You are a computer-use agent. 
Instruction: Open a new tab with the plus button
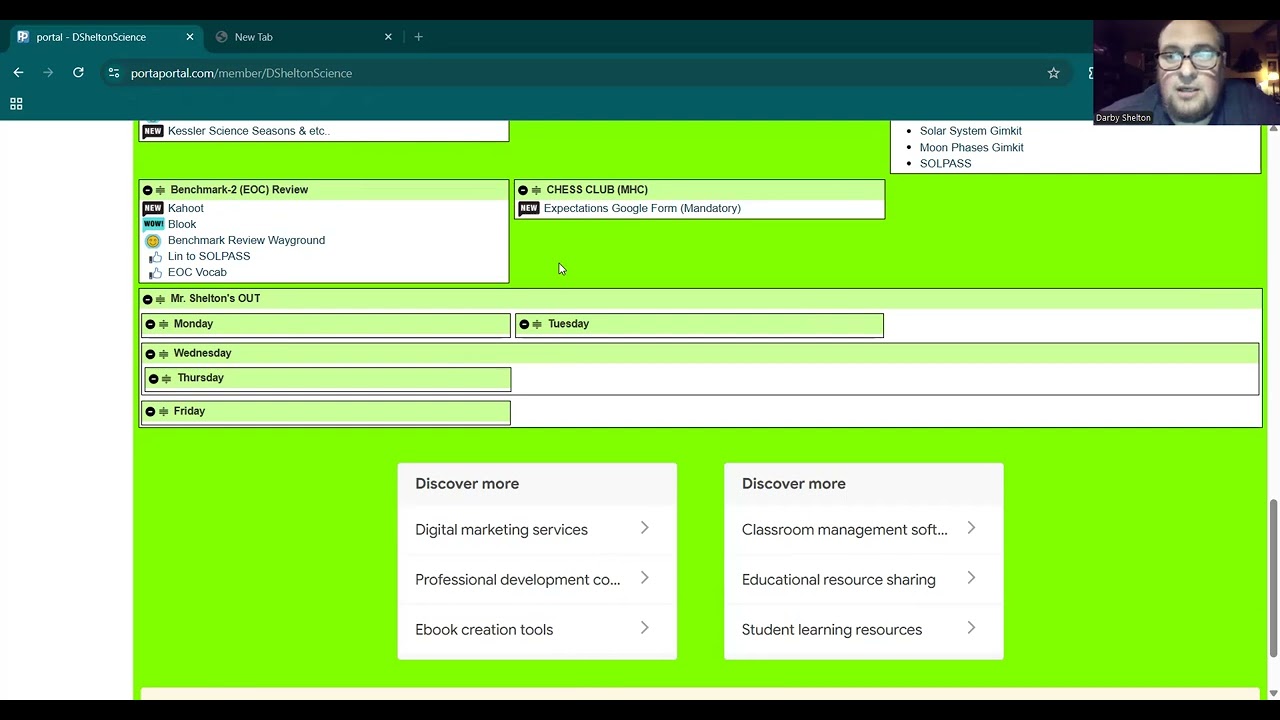[419, 37]
